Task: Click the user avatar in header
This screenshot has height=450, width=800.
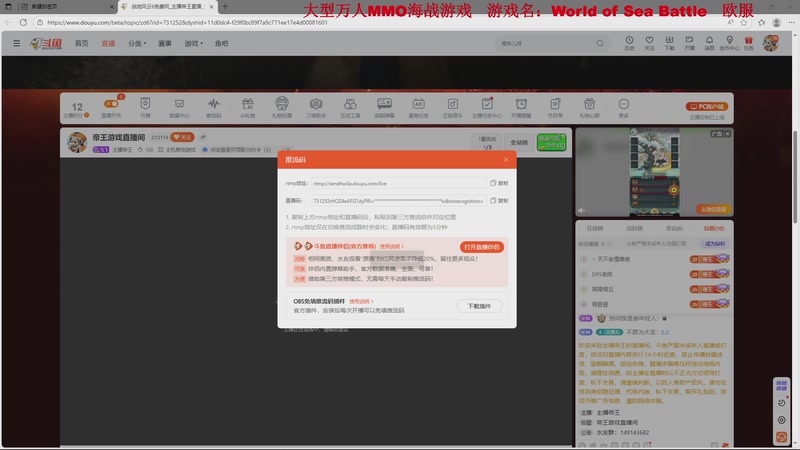Action: [x=771, y=43]
